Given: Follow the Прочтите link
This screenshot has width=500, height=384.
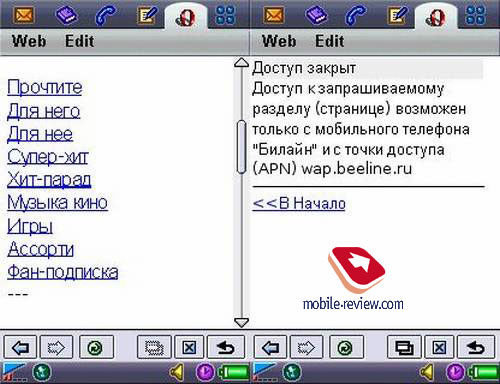Looking at the screenshot, I should point(45,88).
